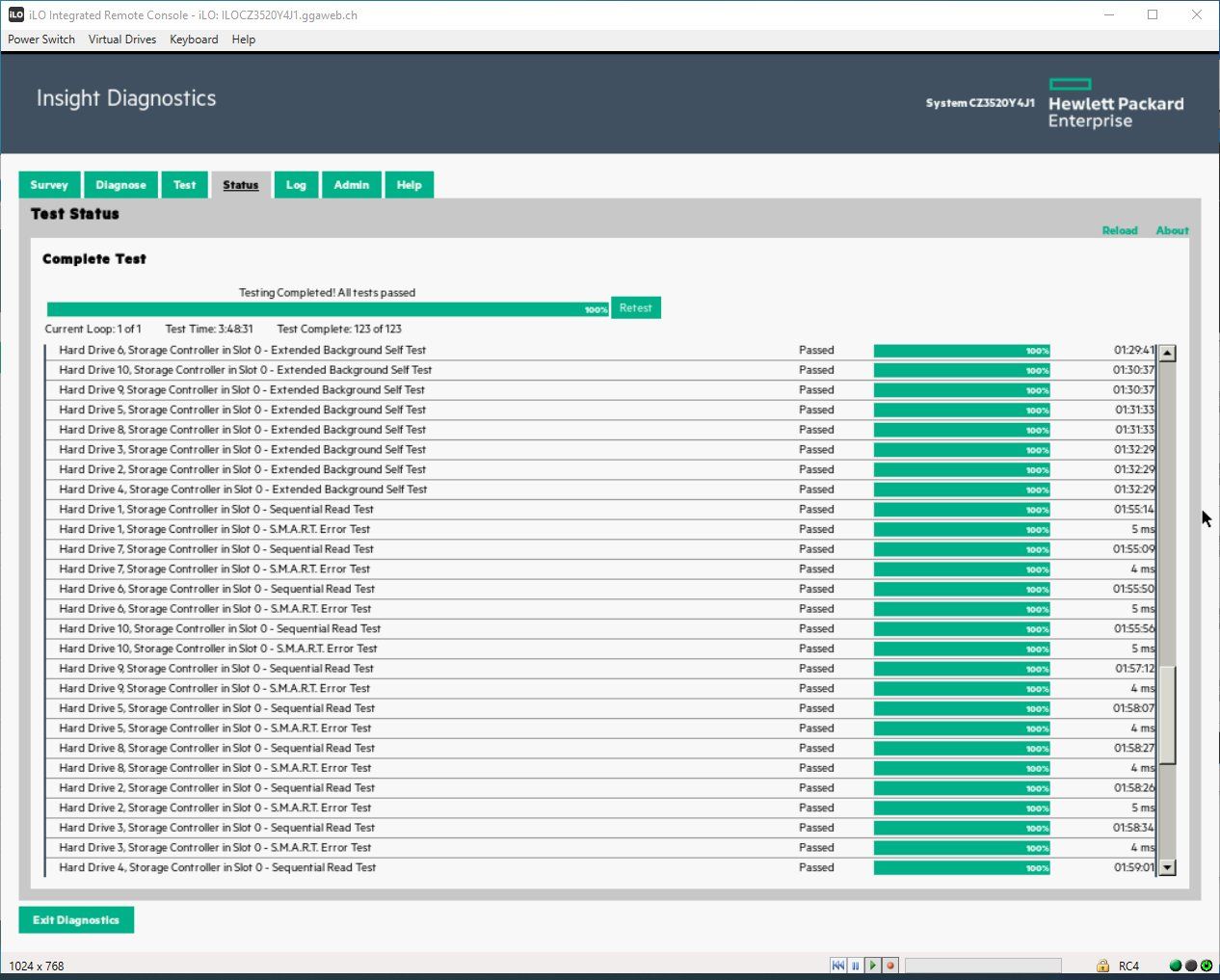Click the Reload link
This screenshot has height=980, width=1220.
(x=1120, y=230)
